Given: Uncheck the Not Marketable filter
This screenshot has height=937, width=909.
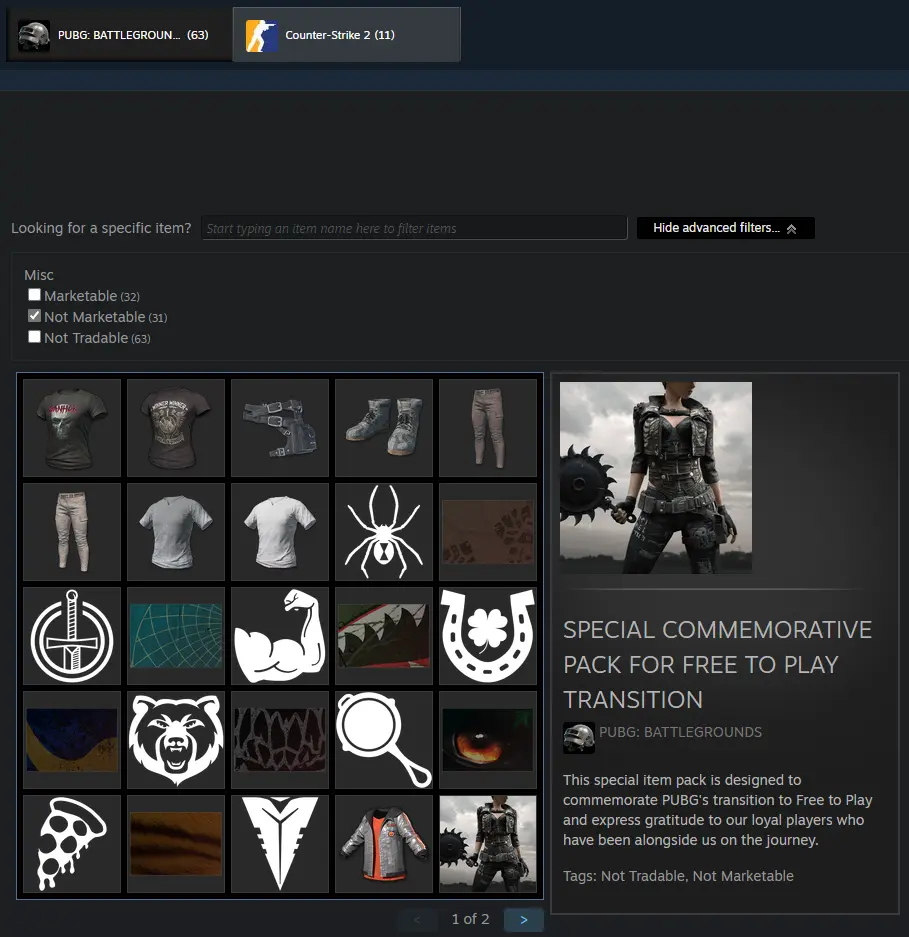Looking at the screenshot, I should coord(35,316).
